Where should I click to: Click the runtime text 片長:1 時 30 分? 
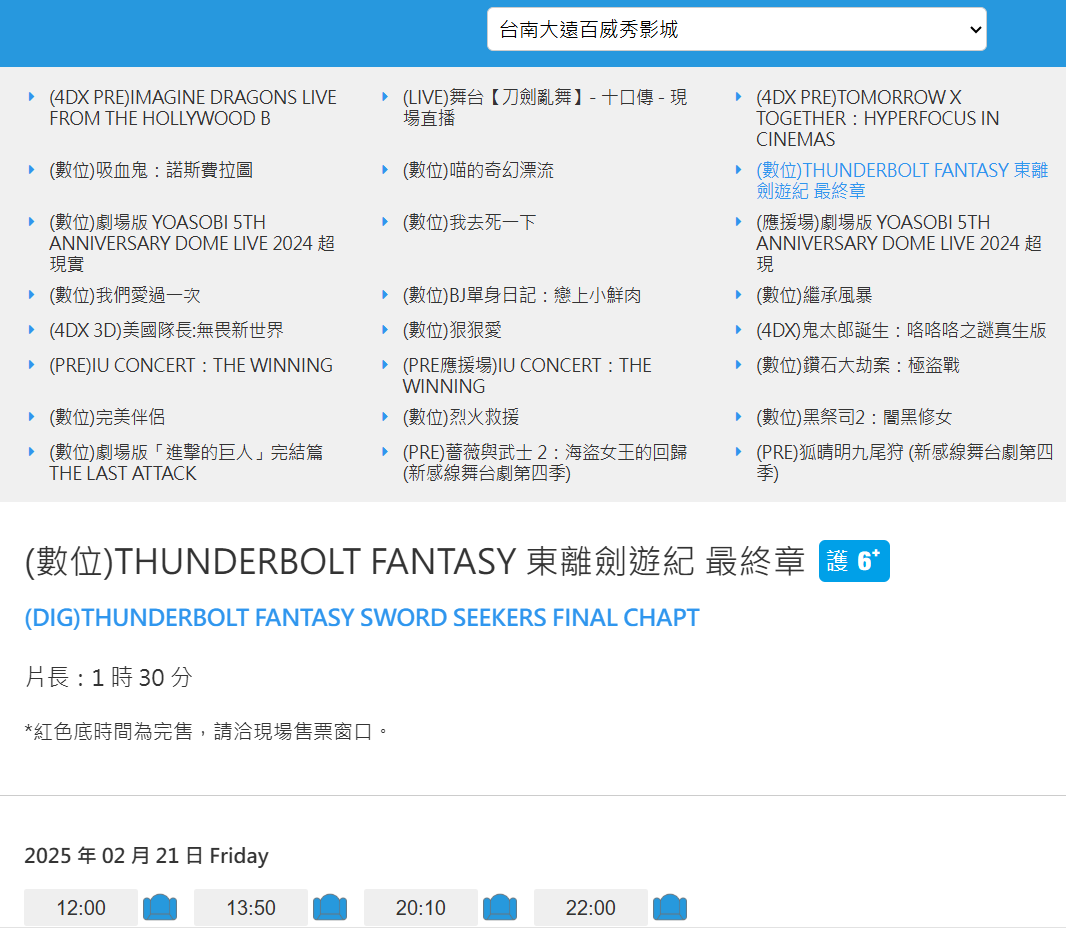click(109, 677)
